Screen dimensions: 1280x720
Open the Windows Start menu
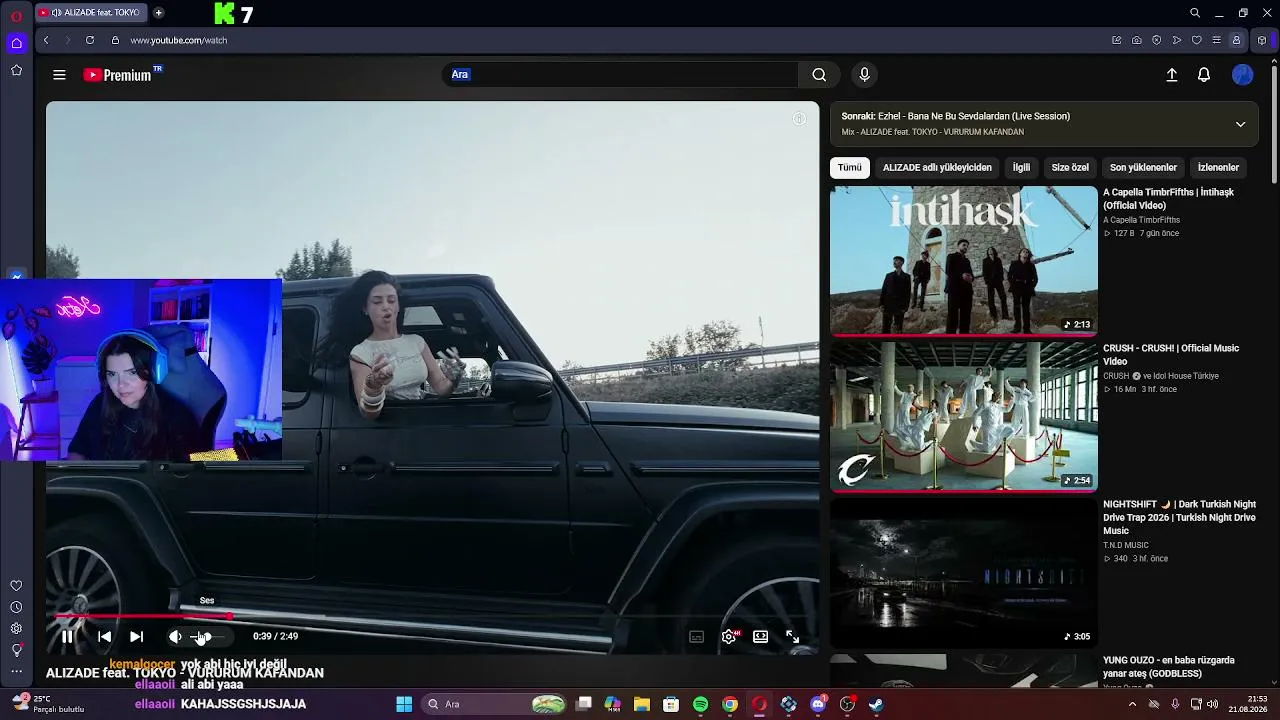404,704
